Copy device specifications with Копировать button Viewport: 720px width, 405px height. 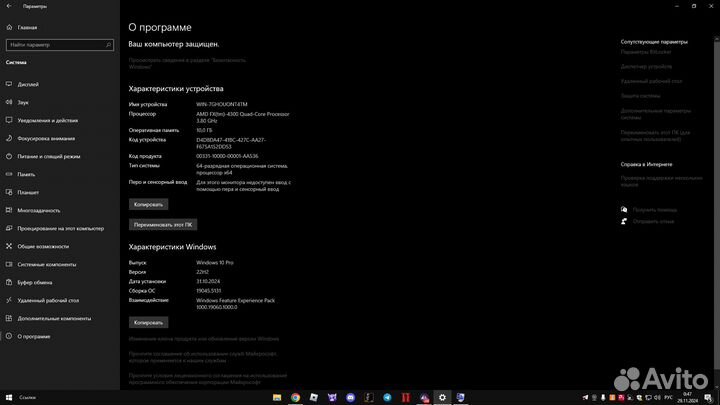click(148, 204)
